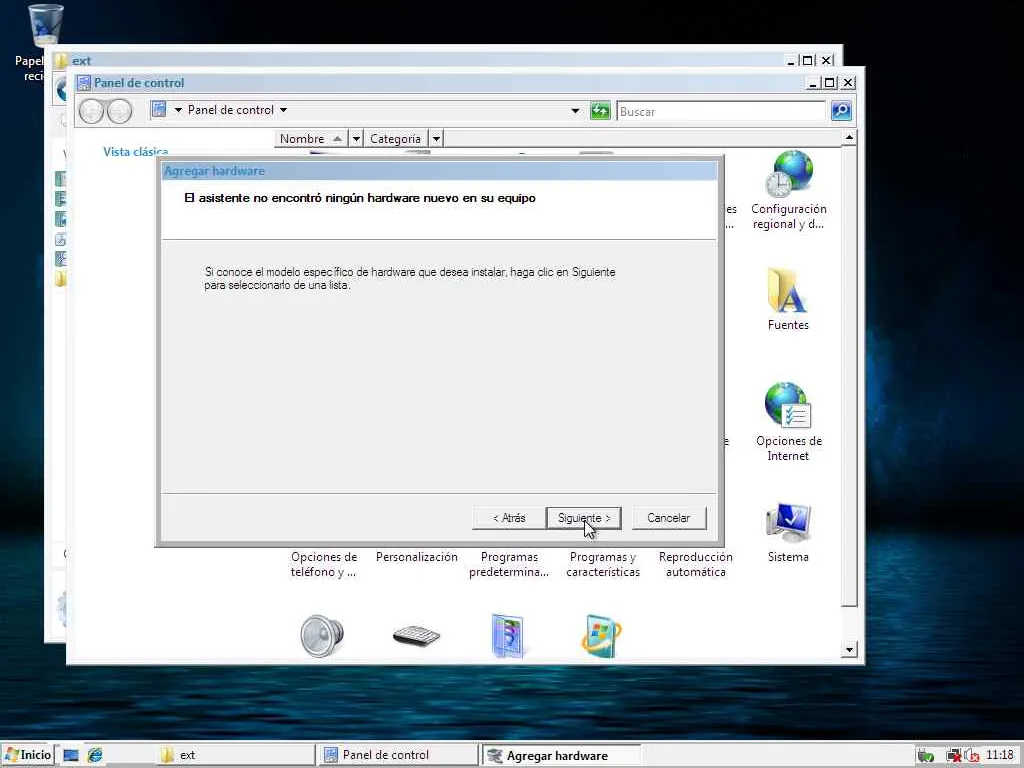The height and width of the screenshot is (768, 1024).
Task: Open Configuración regional icon
Action: pos(788,190)
